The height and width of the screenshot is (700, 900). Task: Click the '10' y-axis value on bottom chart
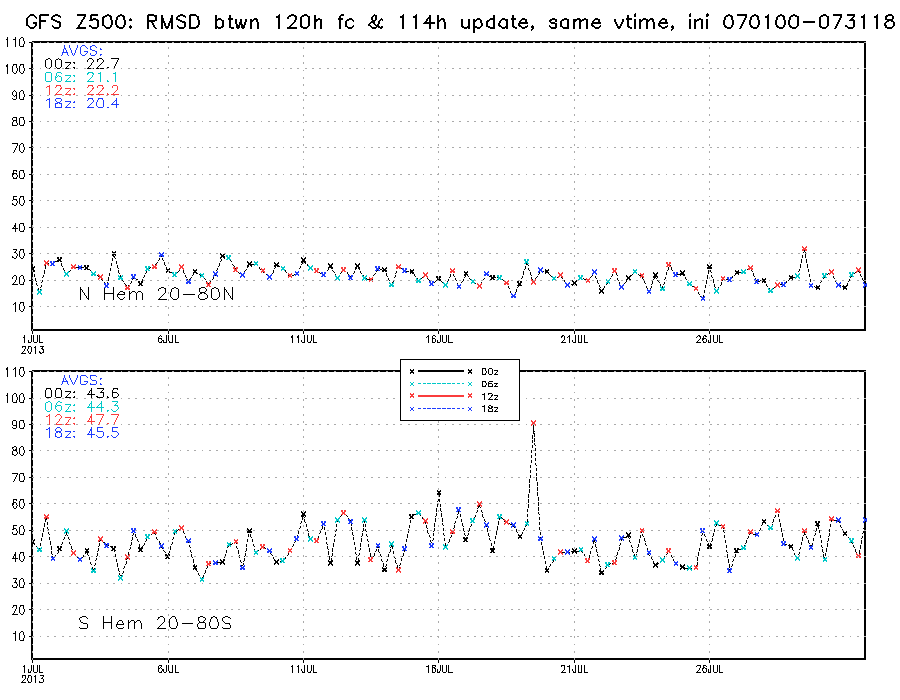[18, 636]
